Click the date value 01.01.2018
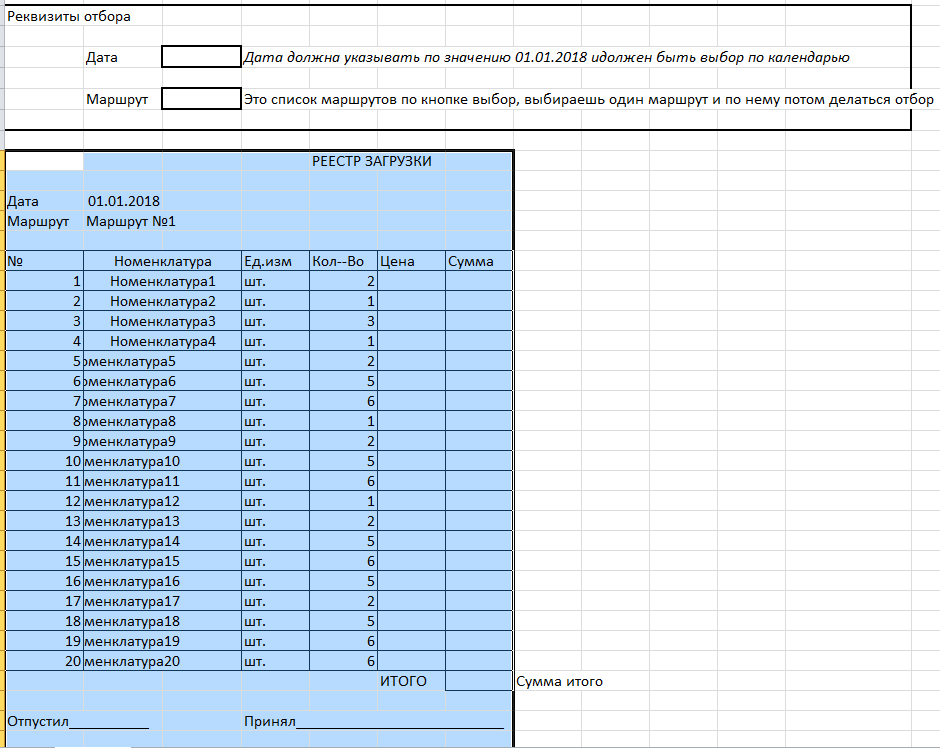Viewport: 940px width, 748px height. (x=124, y=201)
